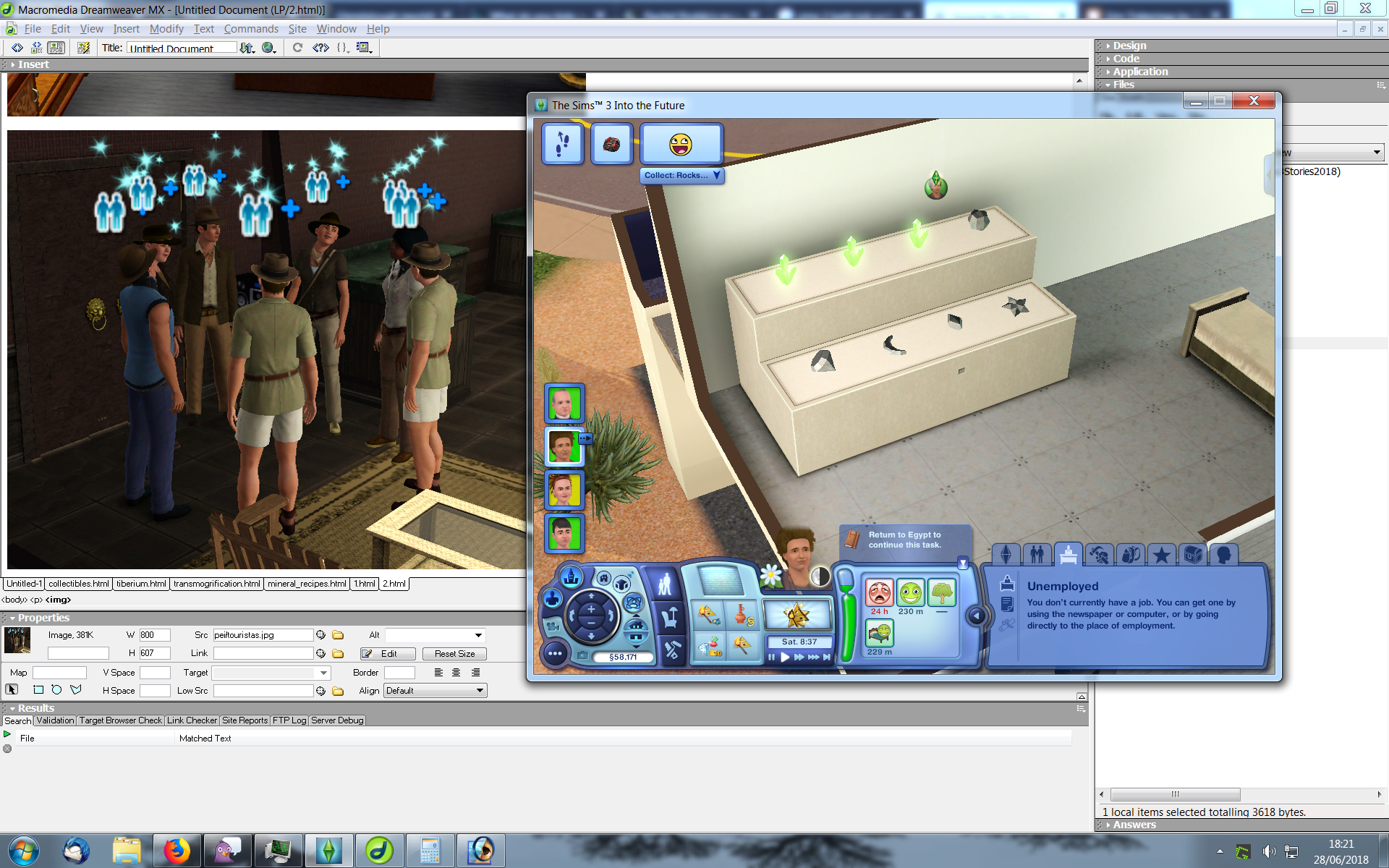This screenshot has height=868, width=1389.
Task: Open Firefox from Windows taskbar
Action: tap(177, 851)
